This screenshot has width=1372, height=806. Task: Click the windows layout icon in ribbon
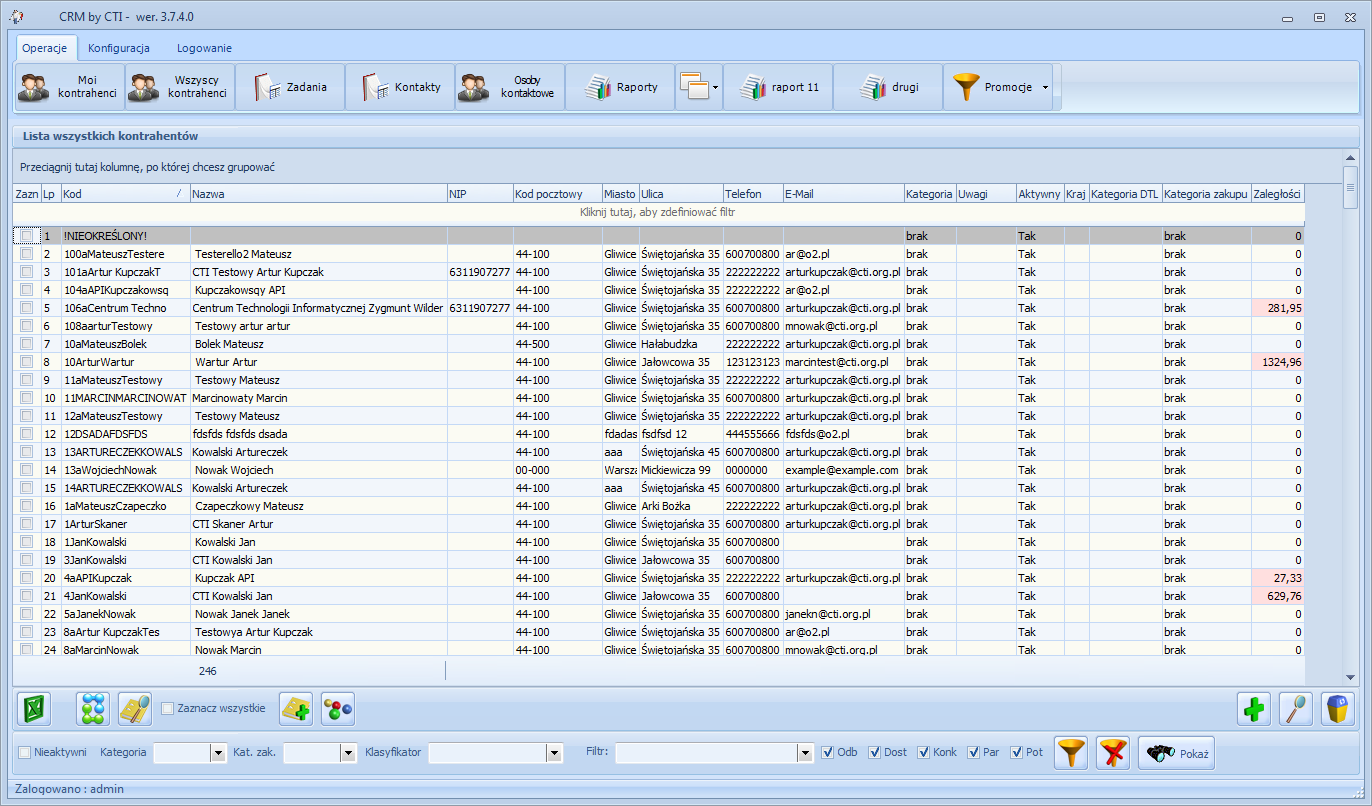tap(694, 87)
